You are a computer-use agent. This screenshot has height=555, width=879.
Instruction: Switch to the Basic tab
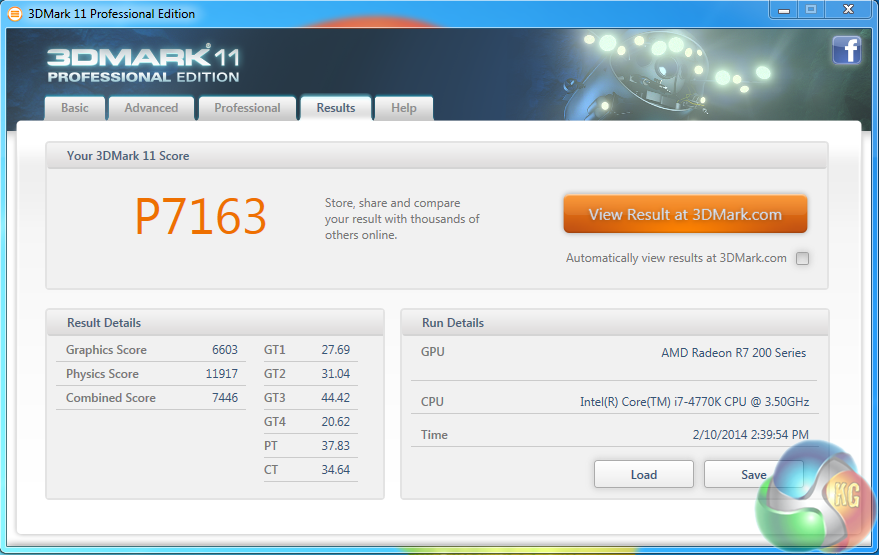[75, 108]
